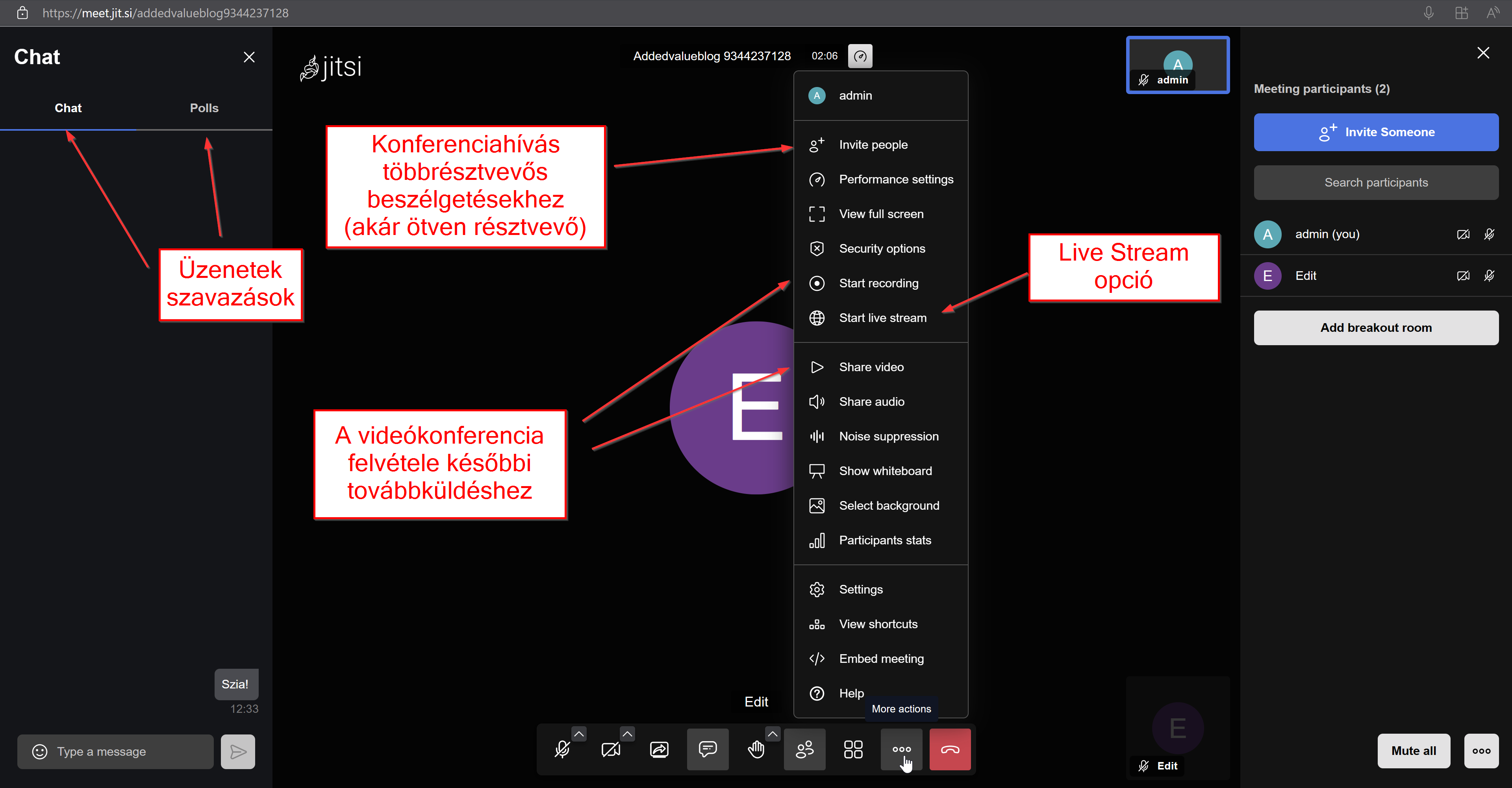Toggle camera on in bottom toolbar
The width and height of the screenshot is (1512, 788).
pyautogui.click(x=610, y=749)
